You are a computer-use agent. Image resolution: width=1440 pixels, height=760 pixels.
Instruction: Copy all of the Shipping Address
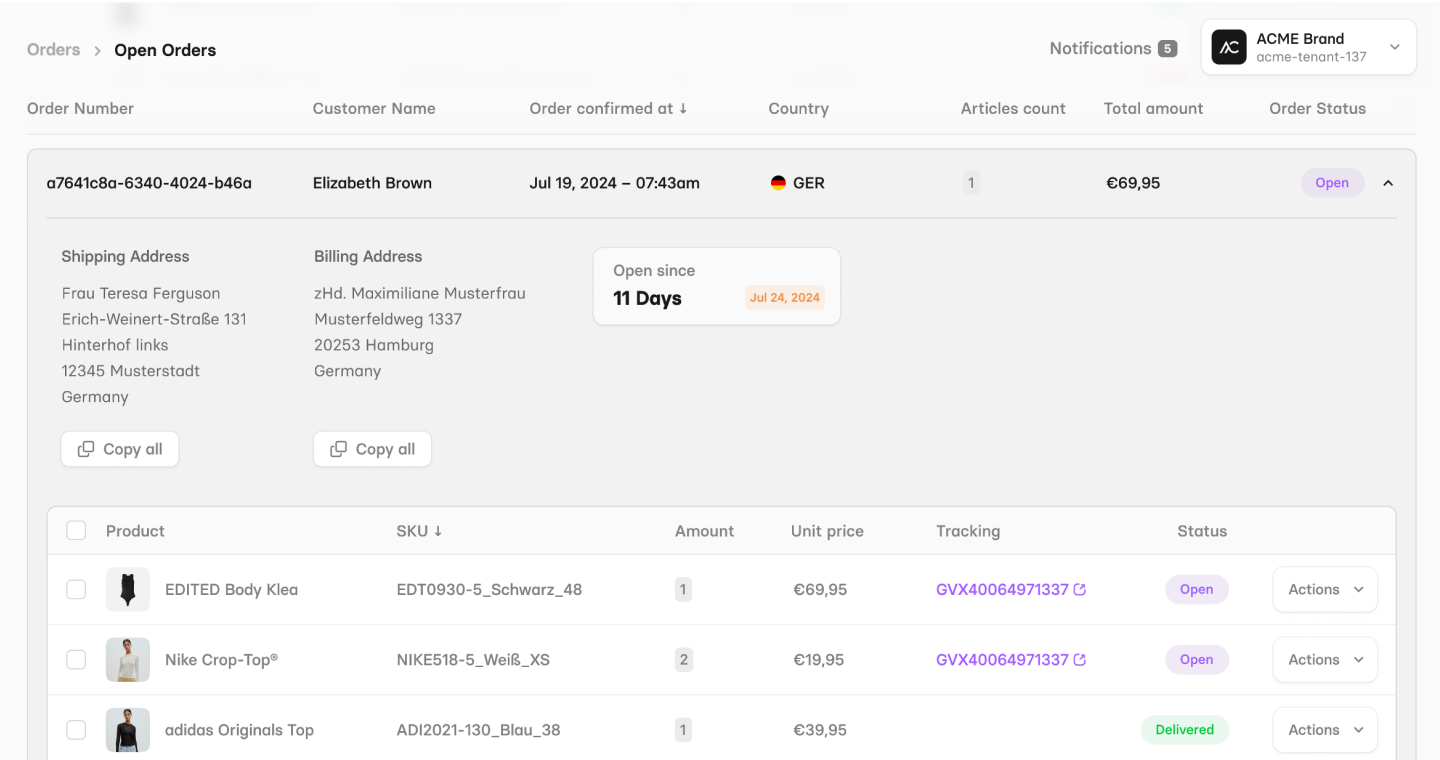[120, 449]
